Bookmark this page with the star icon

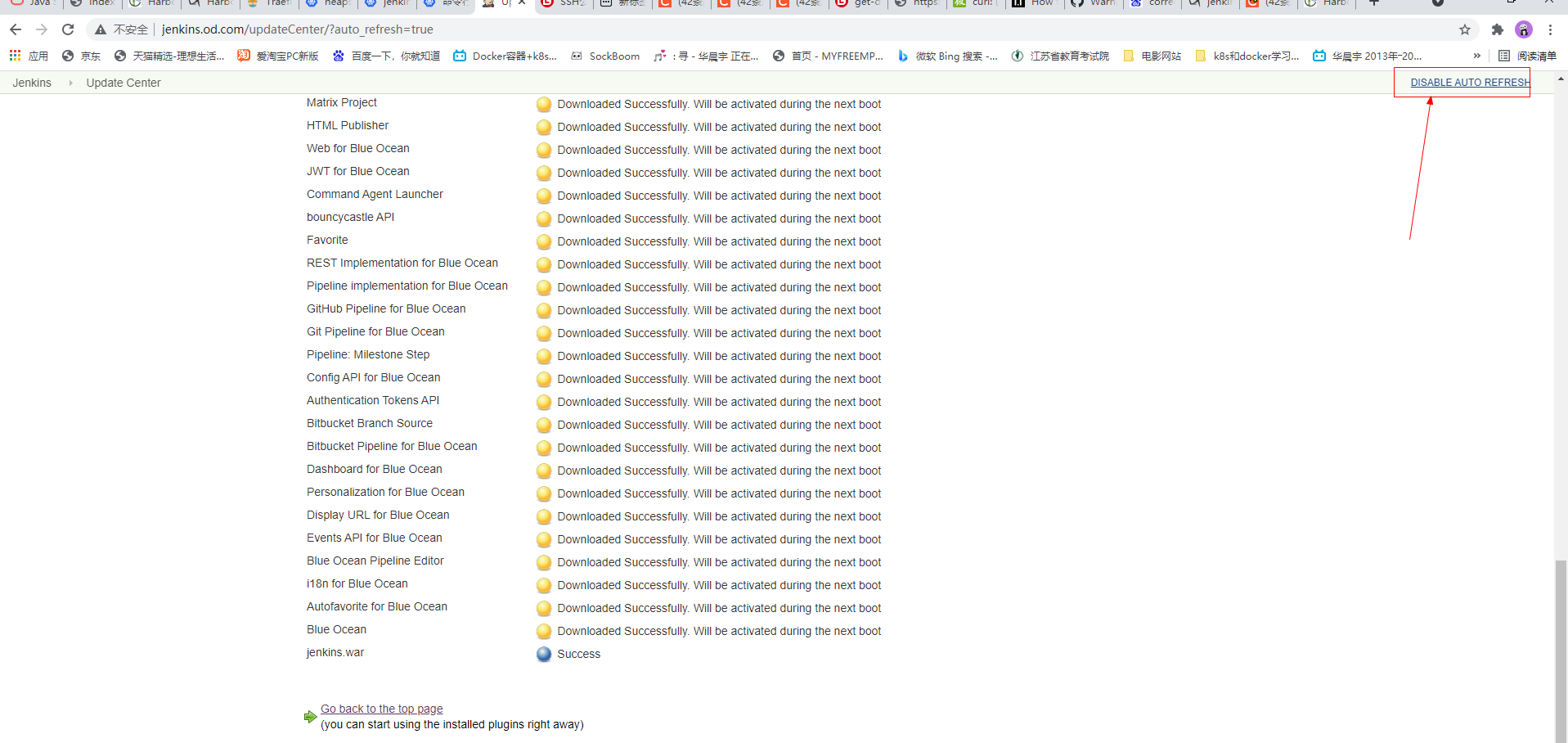point(1465,29)
